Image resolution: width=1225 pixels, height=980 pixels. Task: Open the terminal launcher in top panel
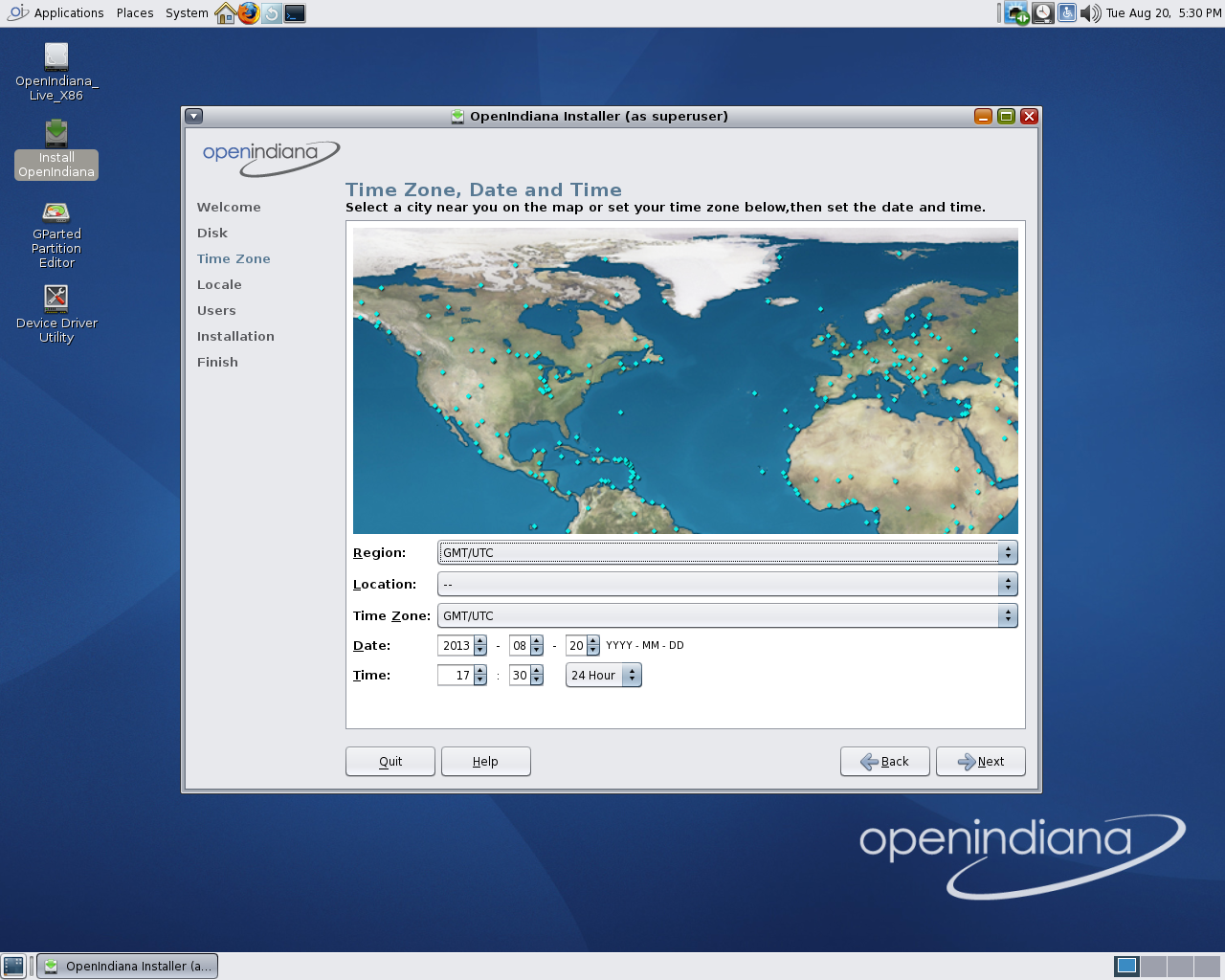coord(295,13)
